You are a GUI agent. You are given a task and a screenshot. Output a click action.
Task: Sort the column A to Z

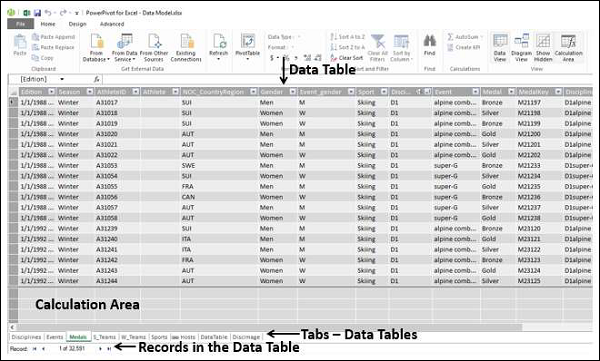click(347, 37)
